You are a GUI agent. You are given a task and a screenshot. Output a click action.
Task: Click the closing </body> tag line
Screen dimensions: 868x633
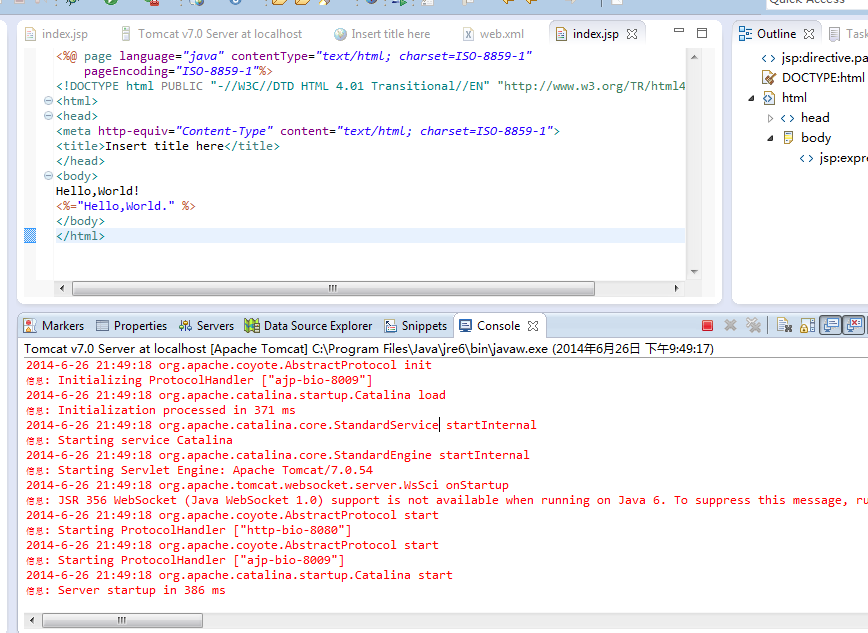coord(80,221)
